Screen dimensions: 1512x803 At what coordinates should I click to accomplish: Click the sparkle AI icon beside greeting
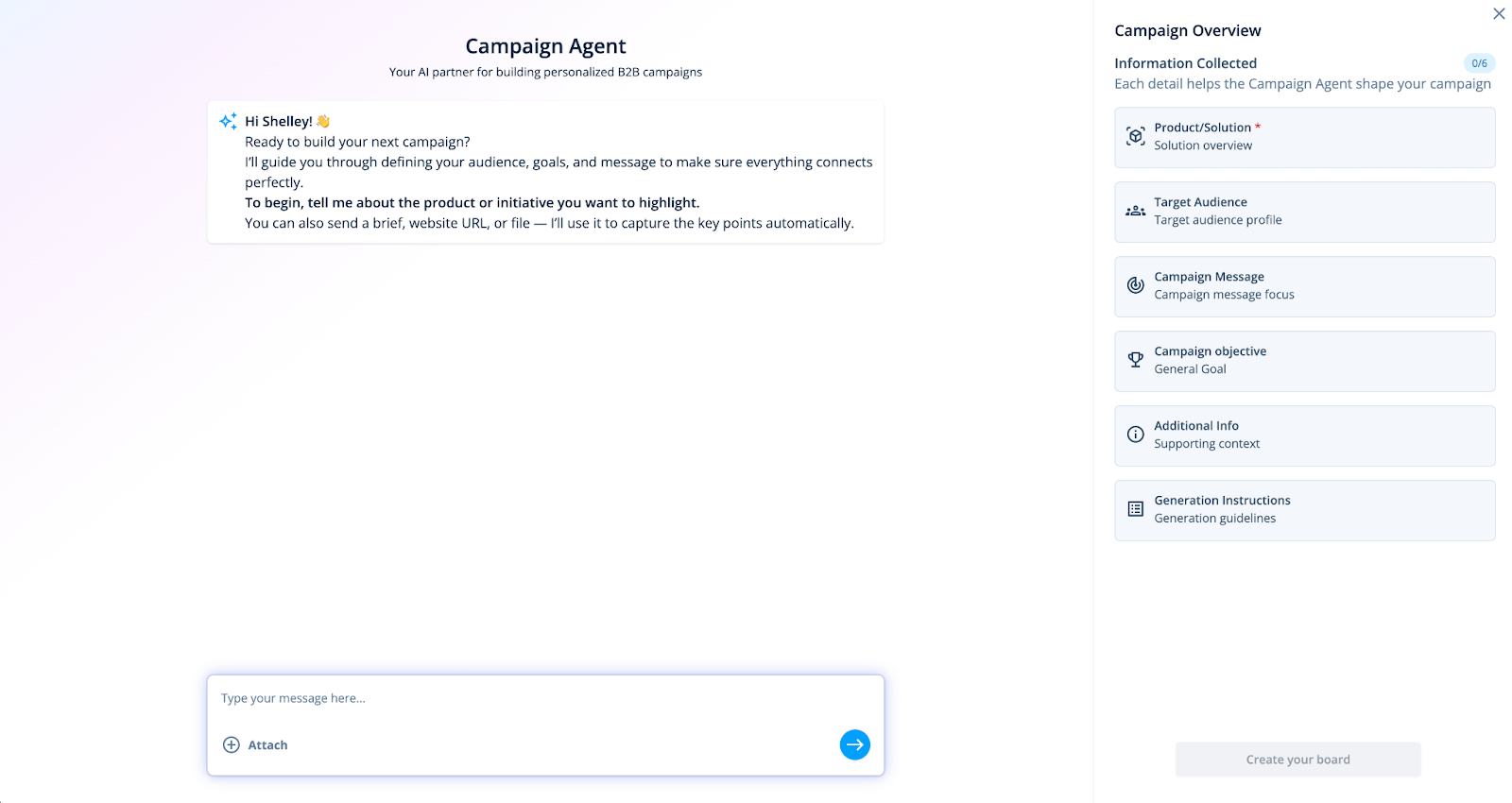[x=228, y=121]
